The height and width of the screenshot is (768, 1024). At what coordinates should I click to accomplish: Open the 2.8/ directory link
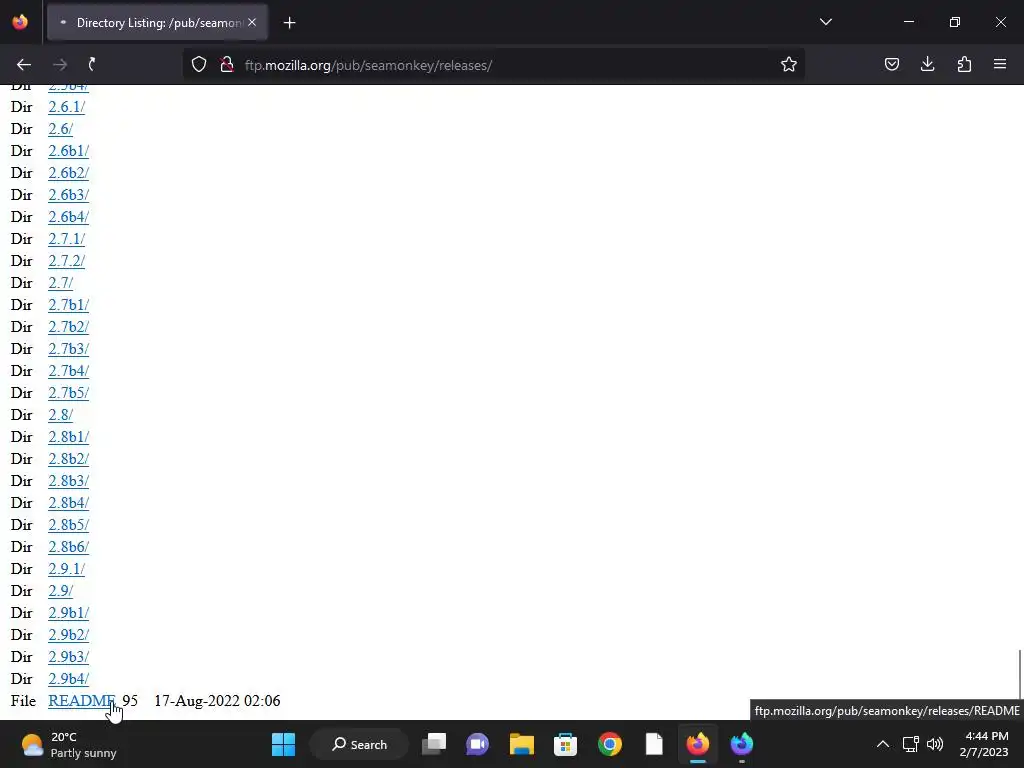pyautogui.click(x=61, y=415)
